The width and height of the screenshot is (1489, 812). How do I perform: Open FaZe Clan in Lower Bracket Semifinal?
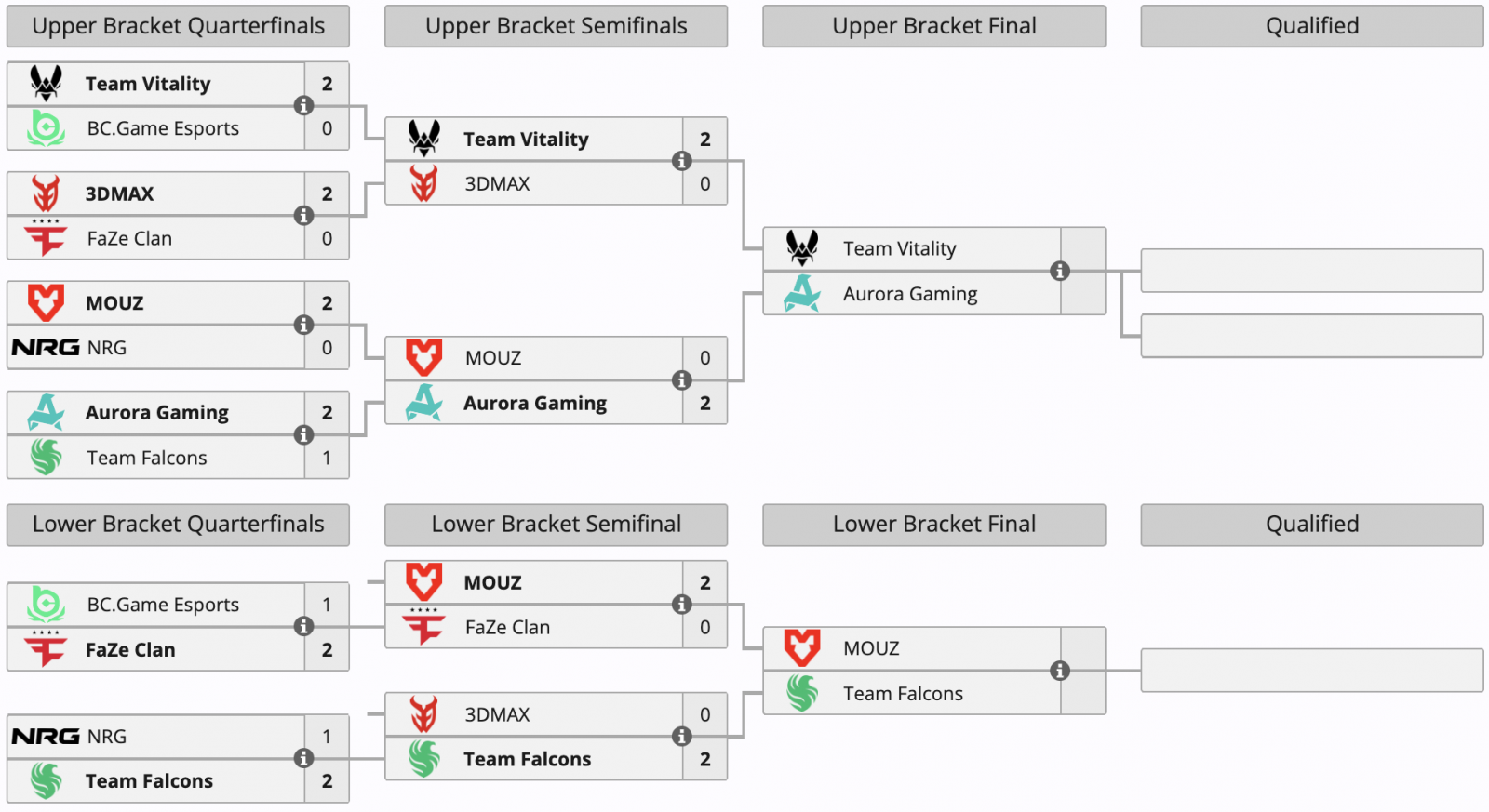[x=507, y=628]
